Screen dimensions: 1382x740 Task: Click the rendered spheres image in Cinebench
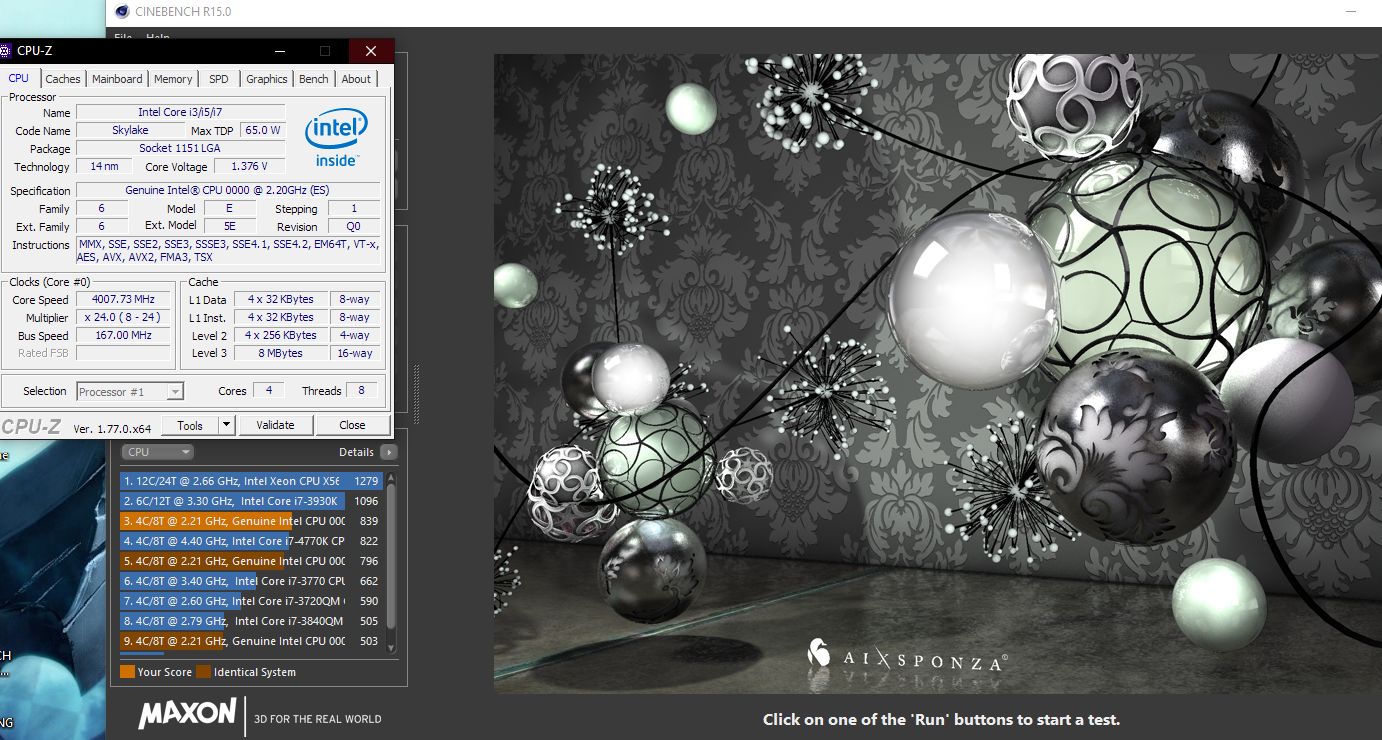pyautogui.click(x=938, y=373)
